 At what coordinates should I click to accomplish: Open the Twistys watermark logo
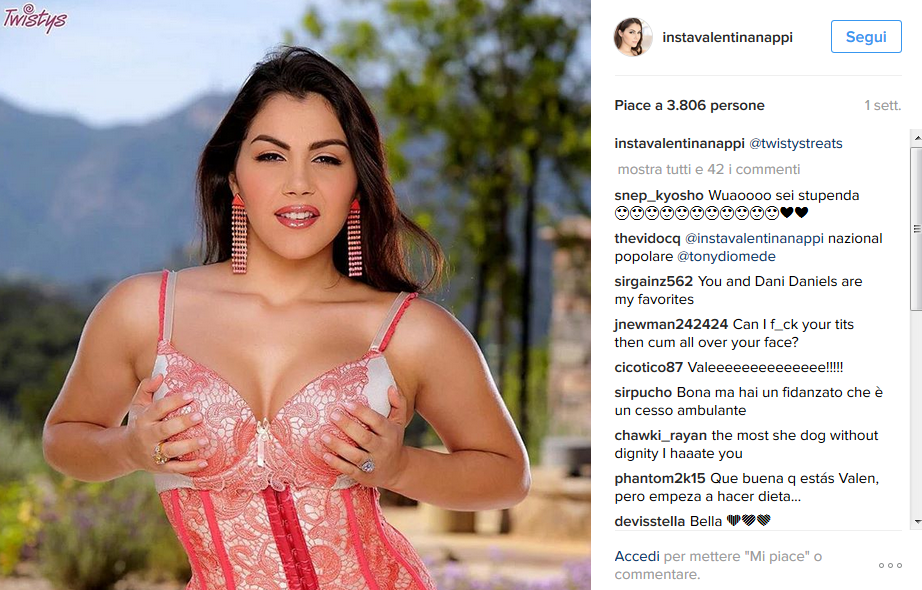[x=35, y=18]
